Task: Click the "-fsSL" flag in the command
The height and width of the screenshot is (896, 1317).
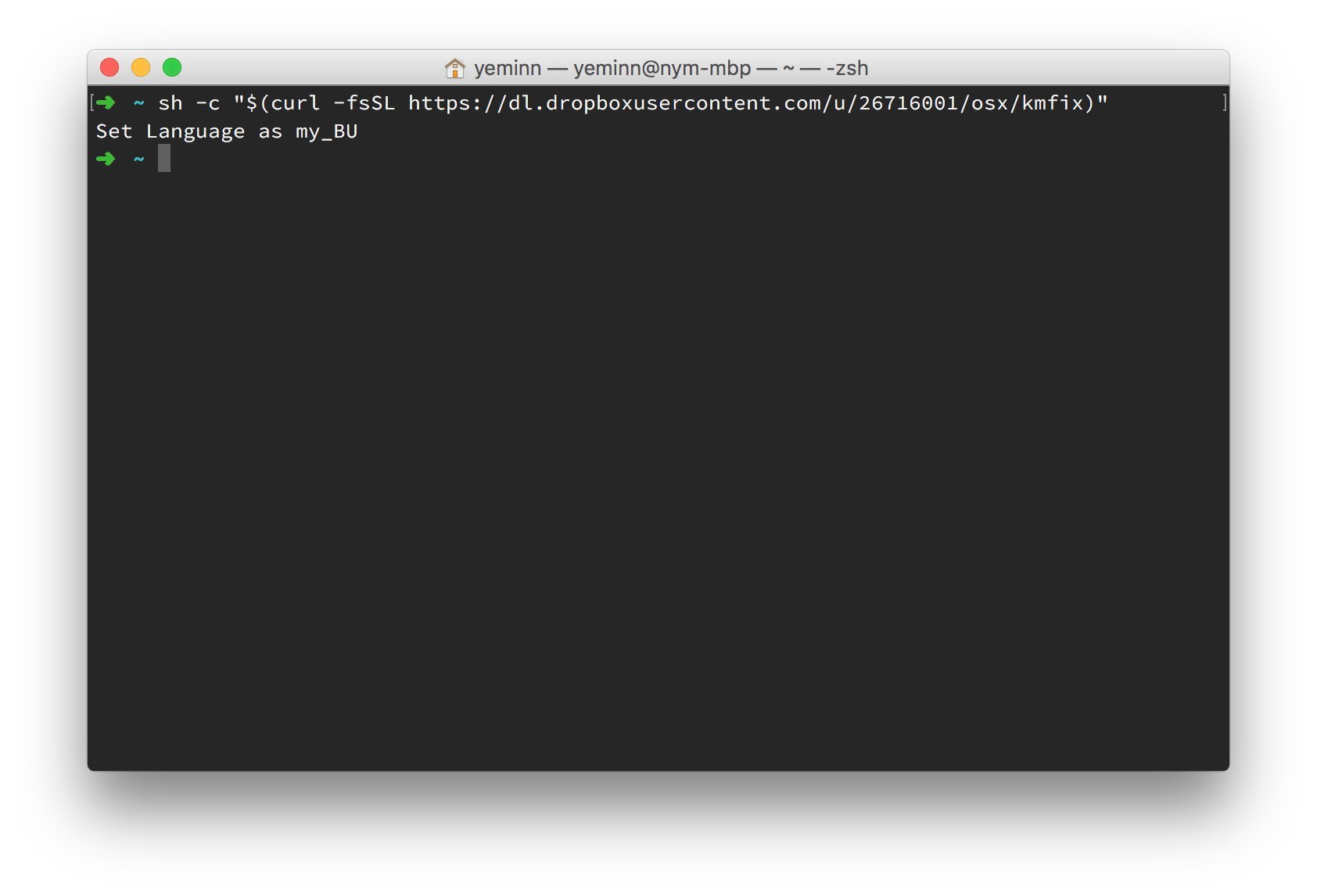Action: [x=364, y=103]
